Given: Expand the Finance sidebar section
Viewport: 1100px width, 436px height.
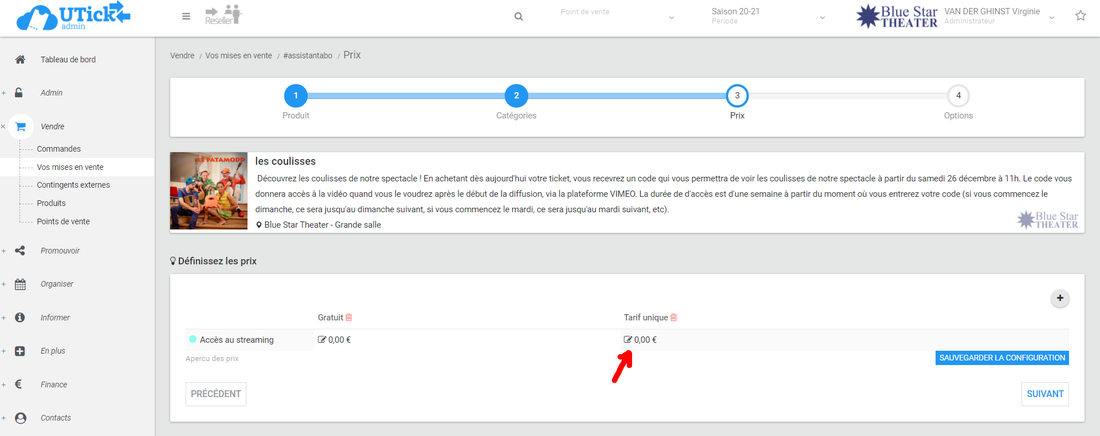Looking at the screenshot, I should [x=56, y=383].
